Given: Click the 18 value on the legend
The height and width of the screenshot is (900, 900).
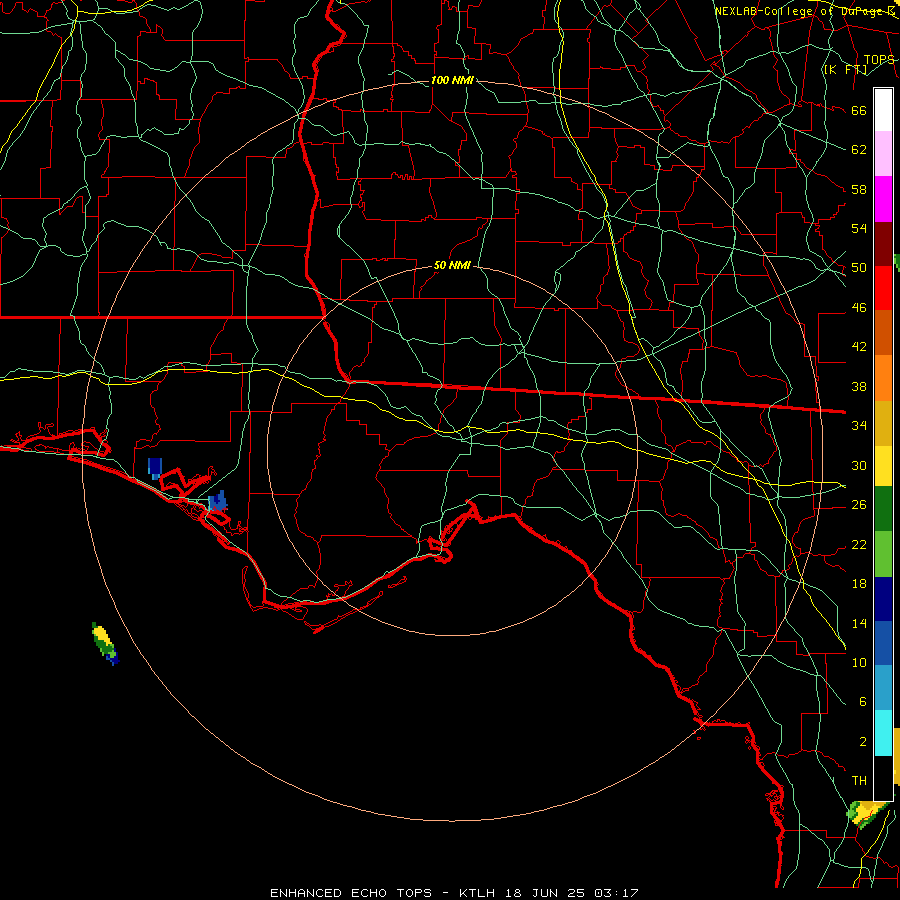Looking at the screenshot, I should click(859, 584).
